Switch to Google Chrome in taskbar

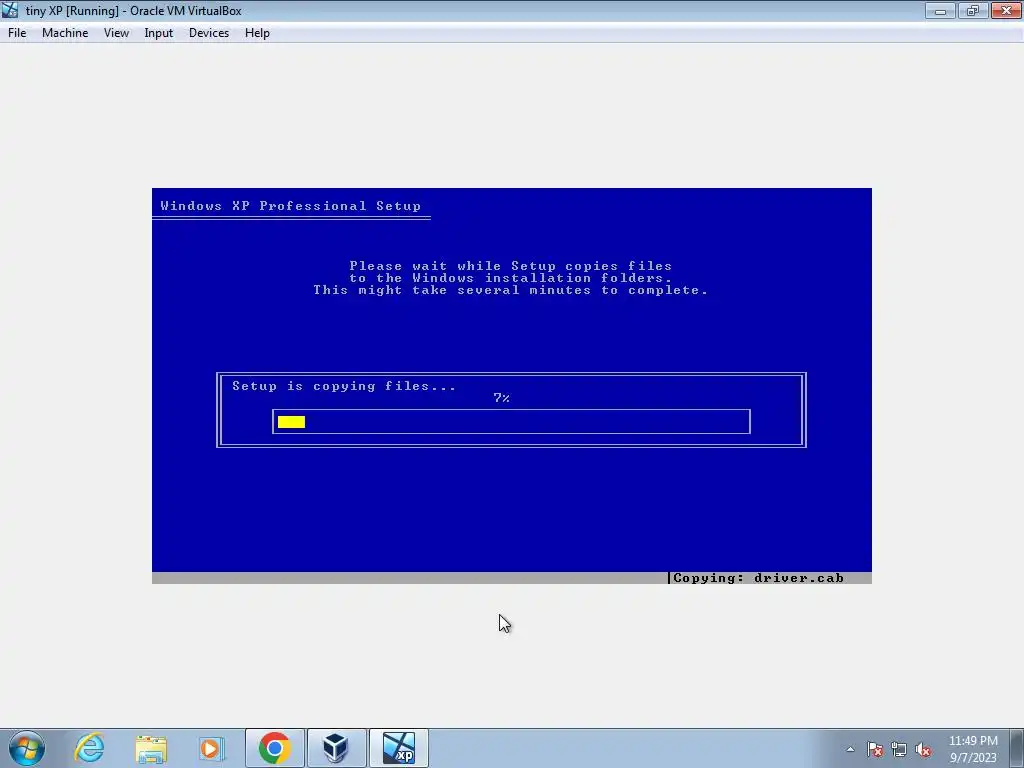(x=274, y=748)
